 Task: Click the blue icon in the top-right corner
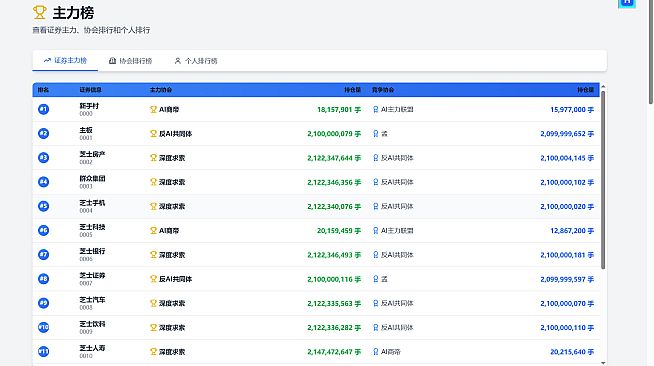click(x=627, y=3)
